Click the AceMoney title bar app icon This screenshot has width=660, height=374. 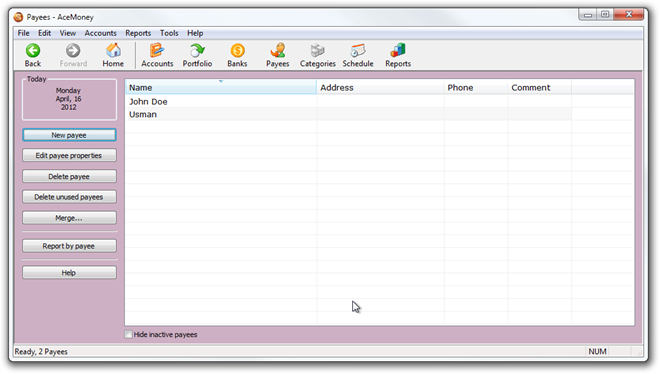click(19, 17)
